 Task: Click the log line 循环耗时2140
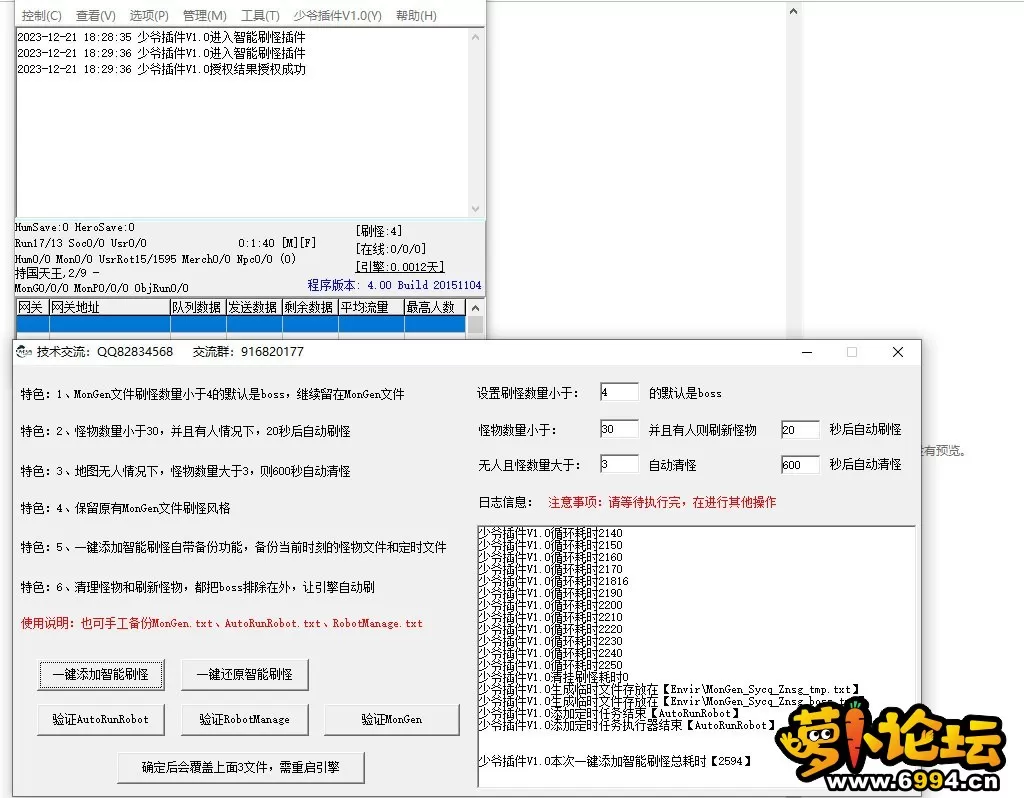tap(551, 533)
